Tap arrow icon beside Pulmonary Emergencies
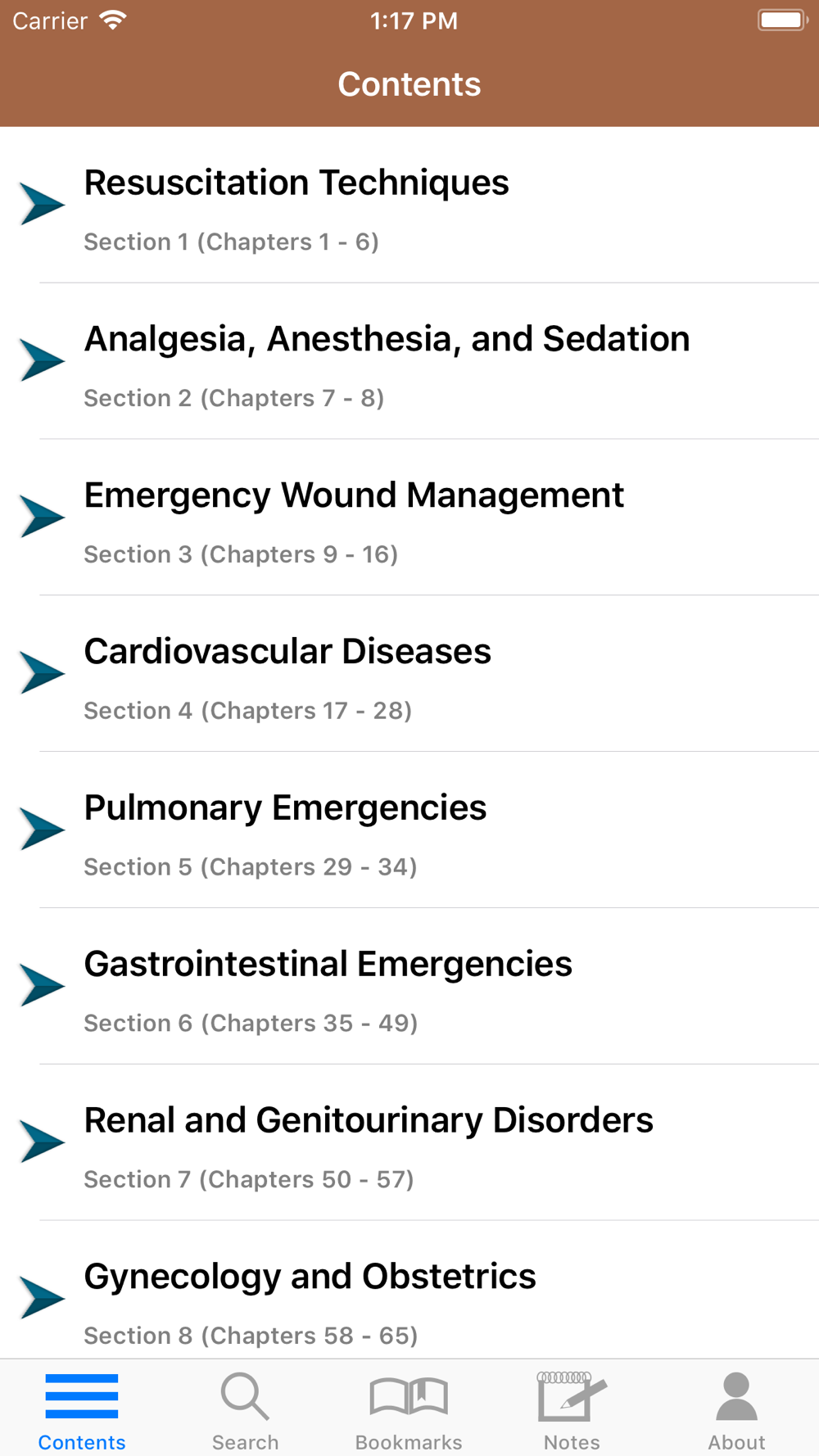This screenshot has height=1456, width=819. click(x=42, y=829)
